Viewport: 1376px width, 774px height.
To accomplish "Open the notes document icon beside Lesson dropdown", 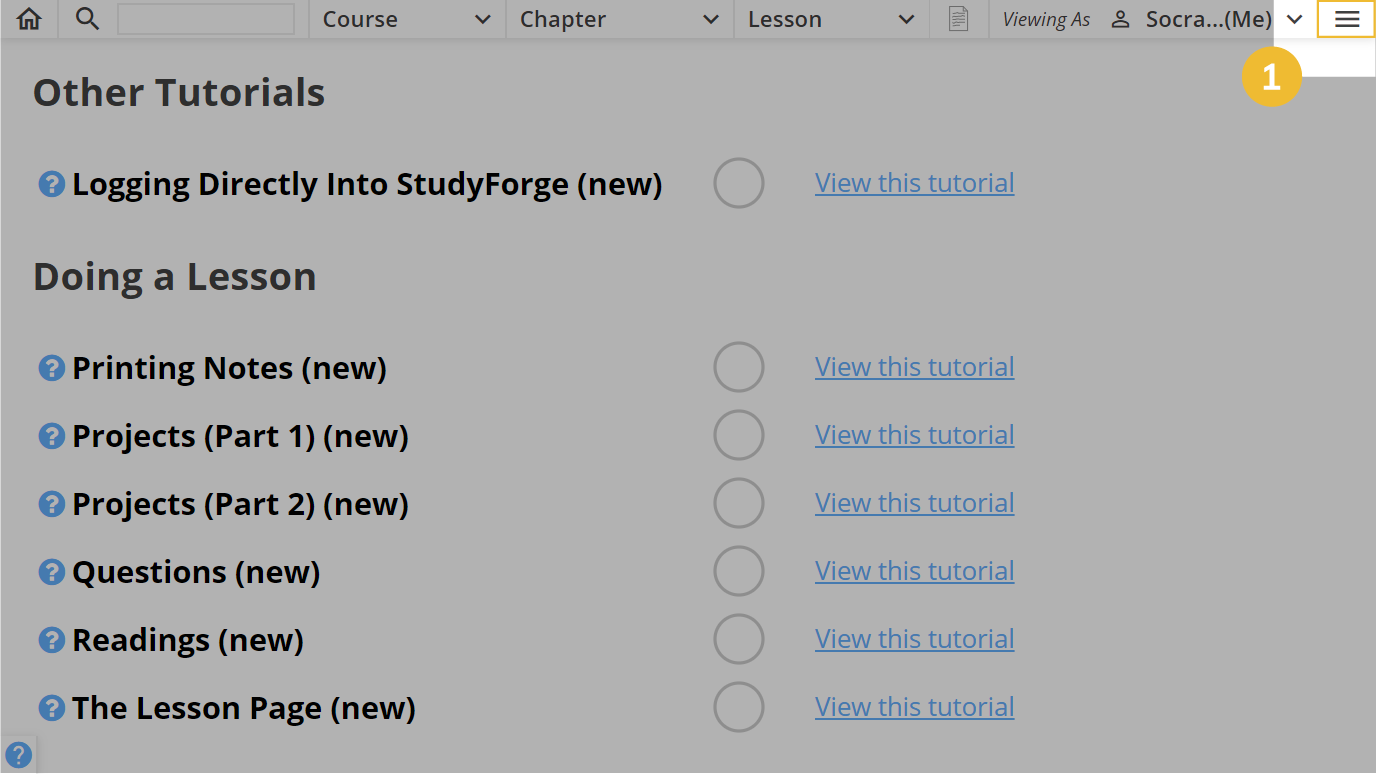I will [958, 18].
